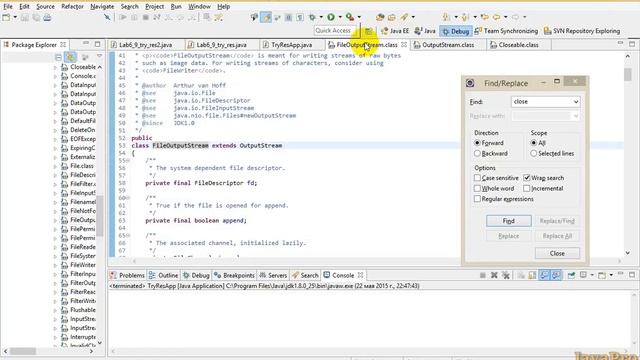The height and width of the screenshot is (360, 640).
Task: Toggle Link with Editor in Package Explorer
Action: click(x=71, y=57)
